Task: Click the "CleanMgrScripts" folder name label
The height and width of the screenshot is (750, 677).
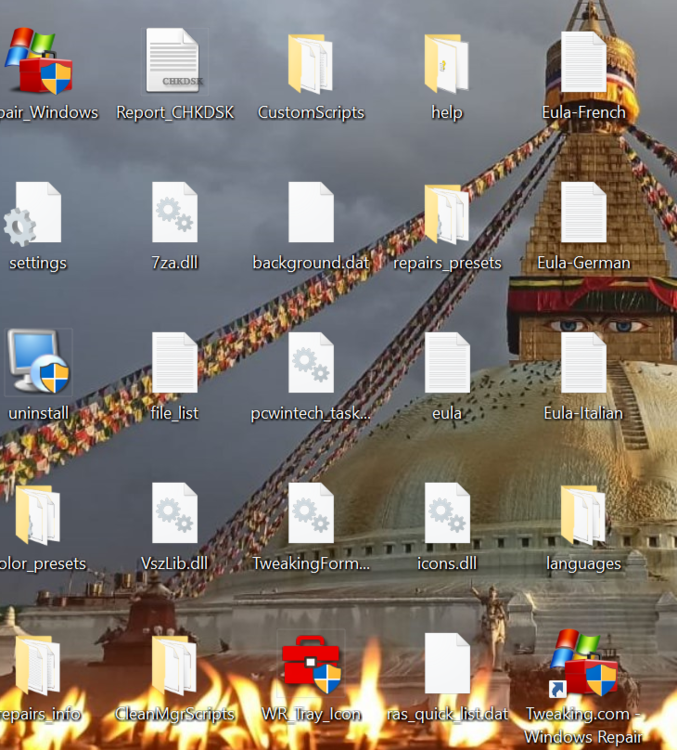Action: pyautogui.click(x=175, y=715)
